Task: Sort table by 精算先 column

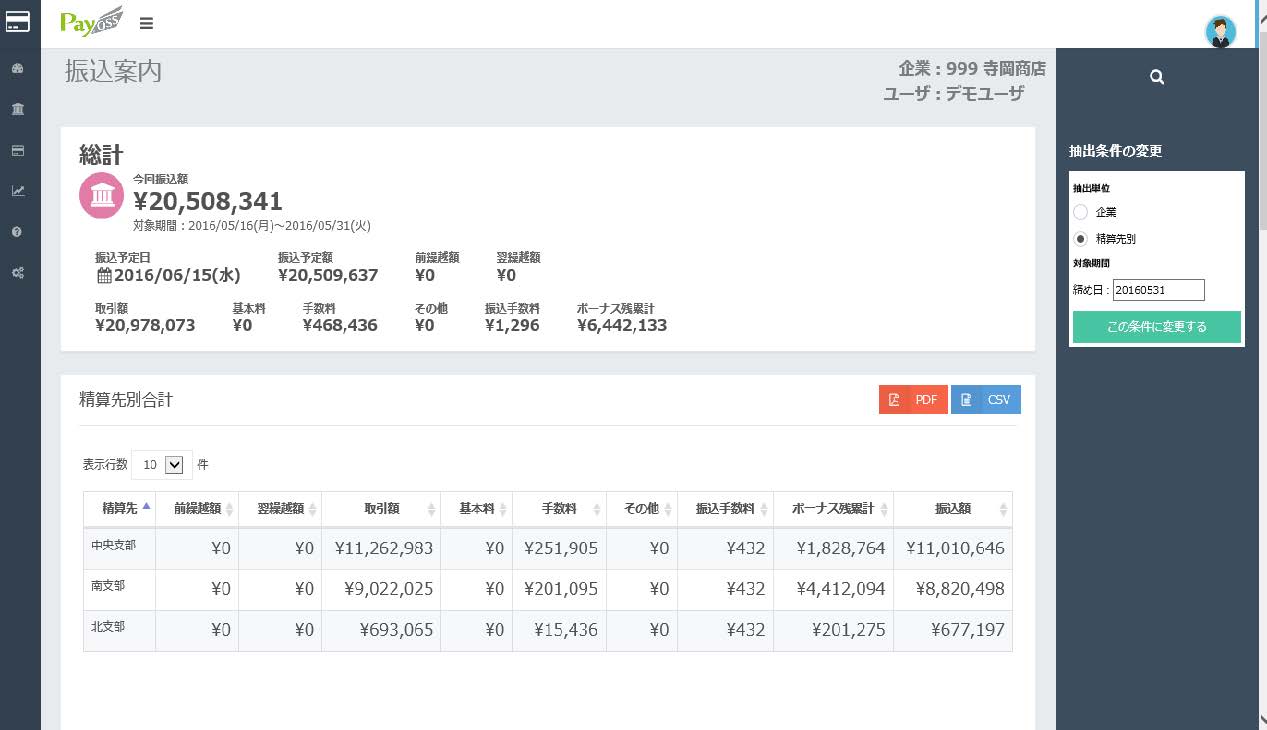Action: tap(120, 508)
